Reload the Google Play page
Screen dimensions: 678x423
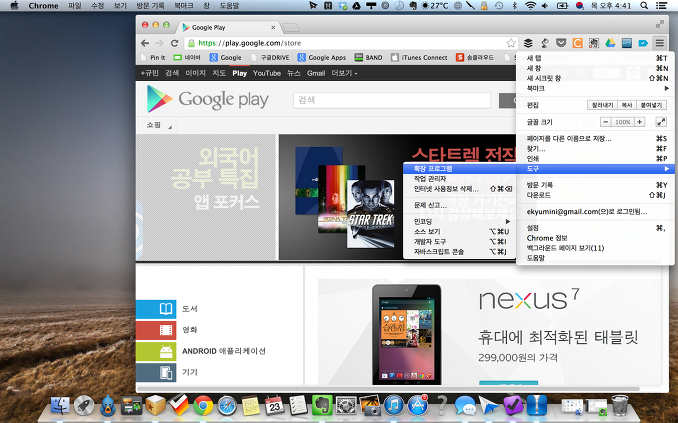click(174, 43)
